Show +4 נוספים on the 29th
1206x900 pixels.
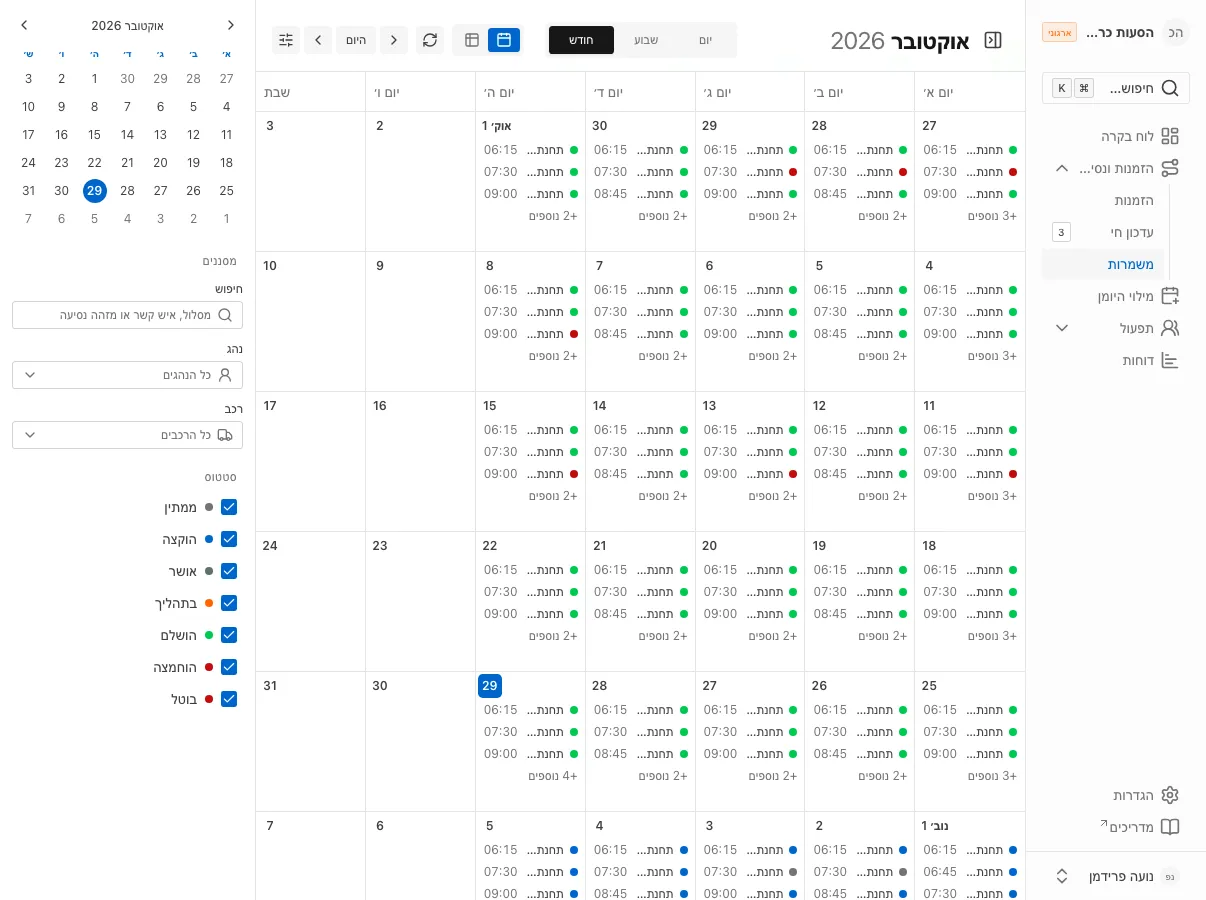(x=553, y=776)
